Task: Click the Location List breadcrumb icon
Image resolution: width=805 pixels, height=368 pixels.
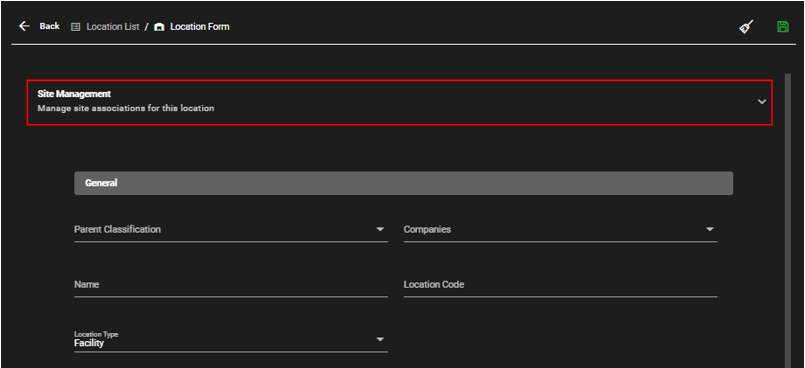Action: point(76,27)
